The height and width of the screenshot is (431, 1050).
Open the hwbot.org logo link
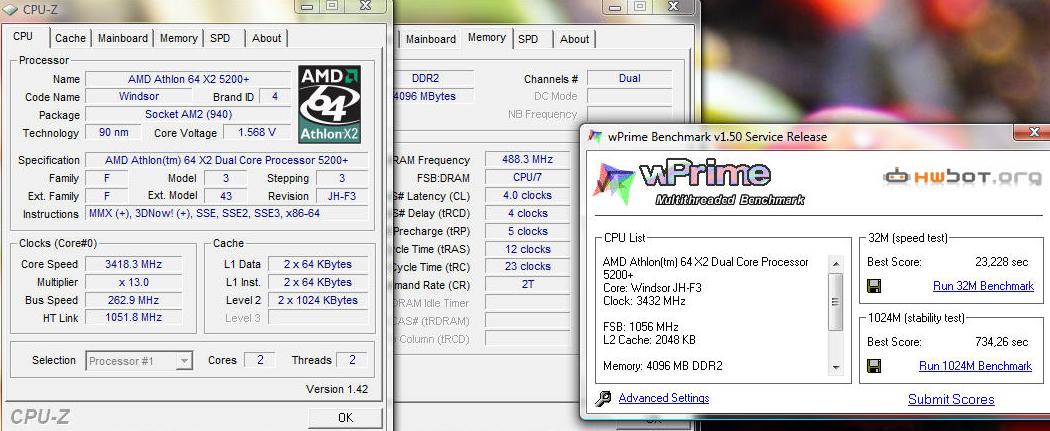point(962,177)
